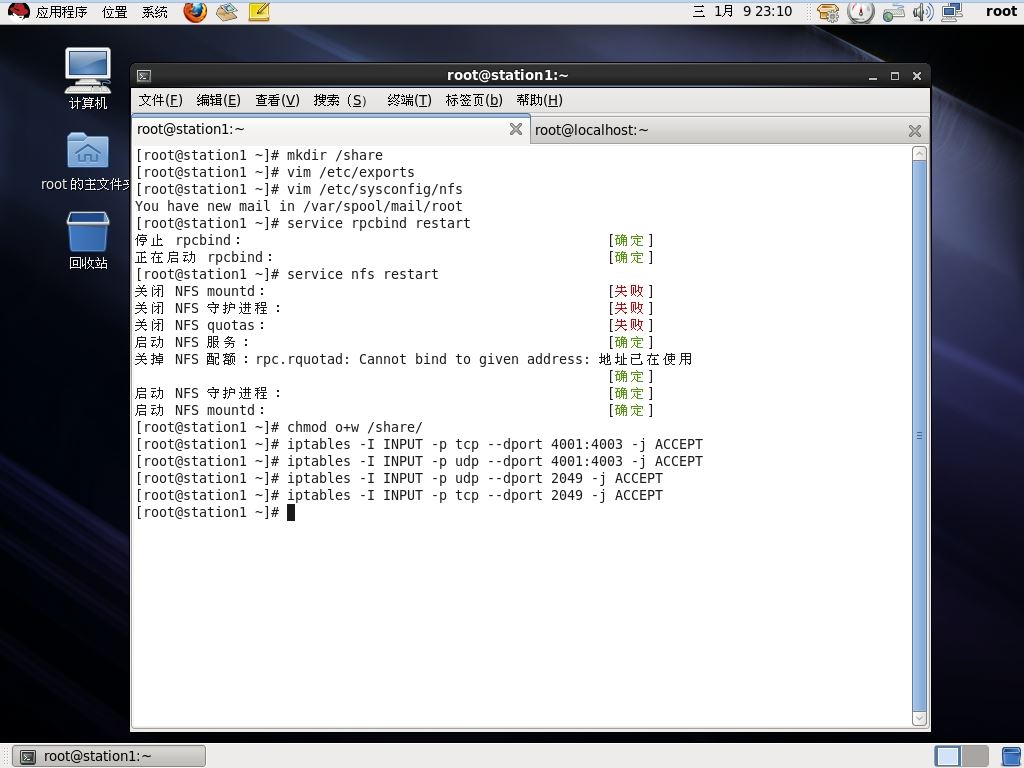Image resolution: width=1024 pixels, height=768 pixels.
Task: Open the 应用程序 panel menu
Action: pos(61,12)
